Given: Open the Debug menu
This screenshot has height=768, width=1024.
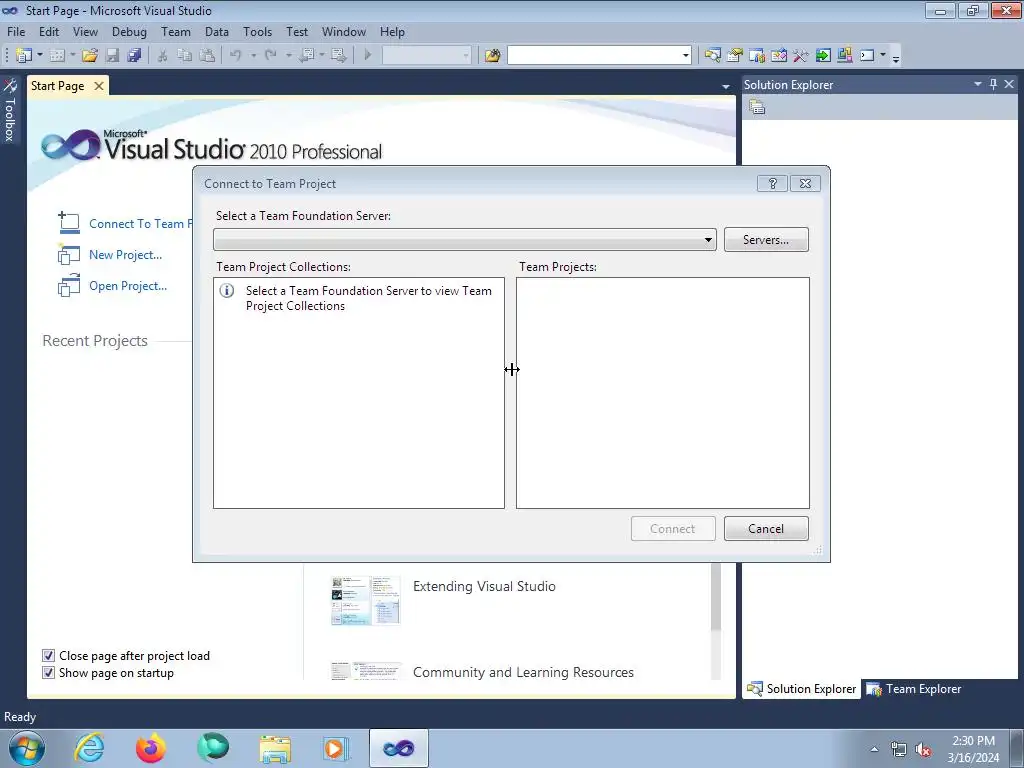Looking at the screenshot, I should [x=129, y=31].
